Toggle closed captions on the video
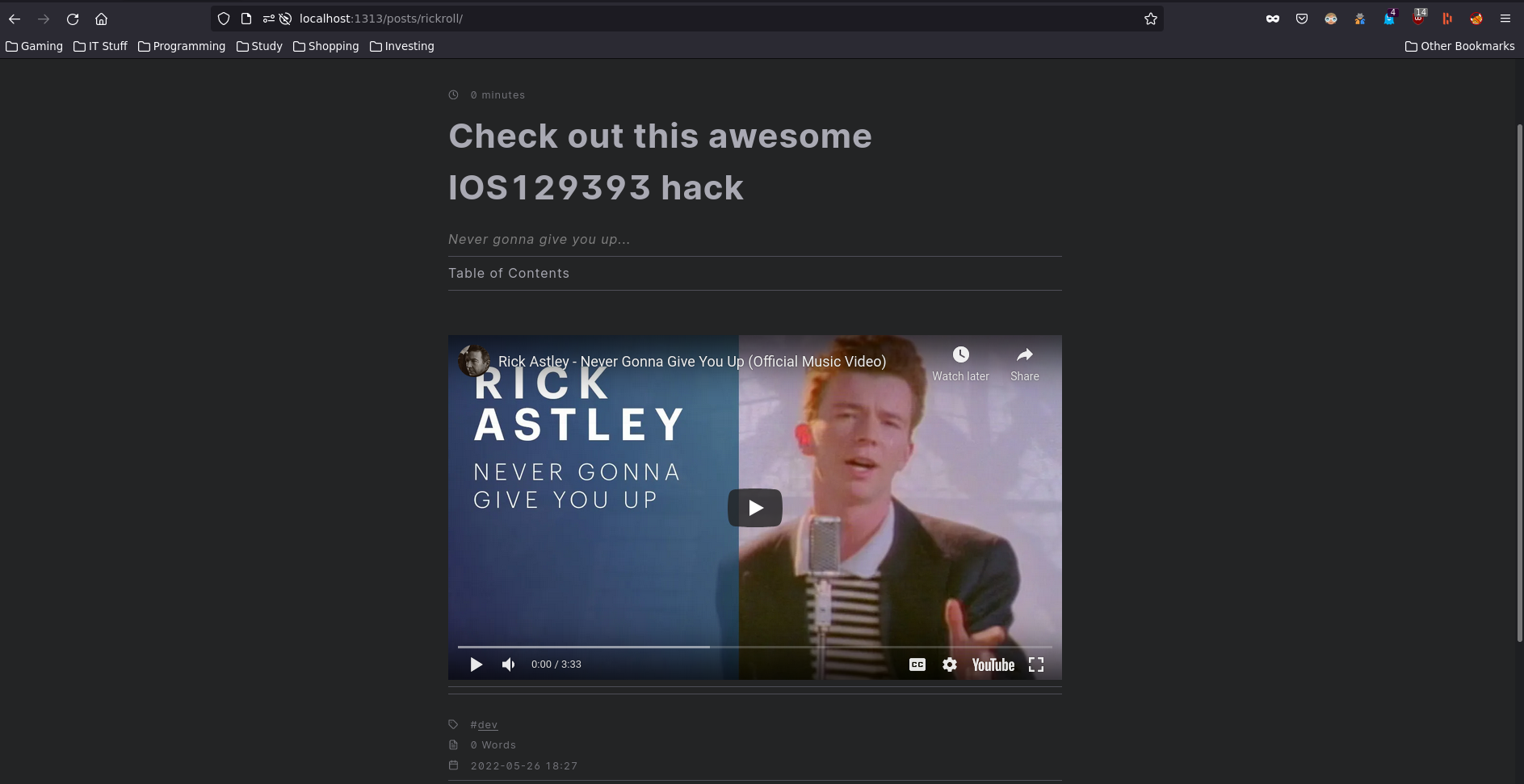This screenshot has width=1524, height=784. click(x=917, y=665)
